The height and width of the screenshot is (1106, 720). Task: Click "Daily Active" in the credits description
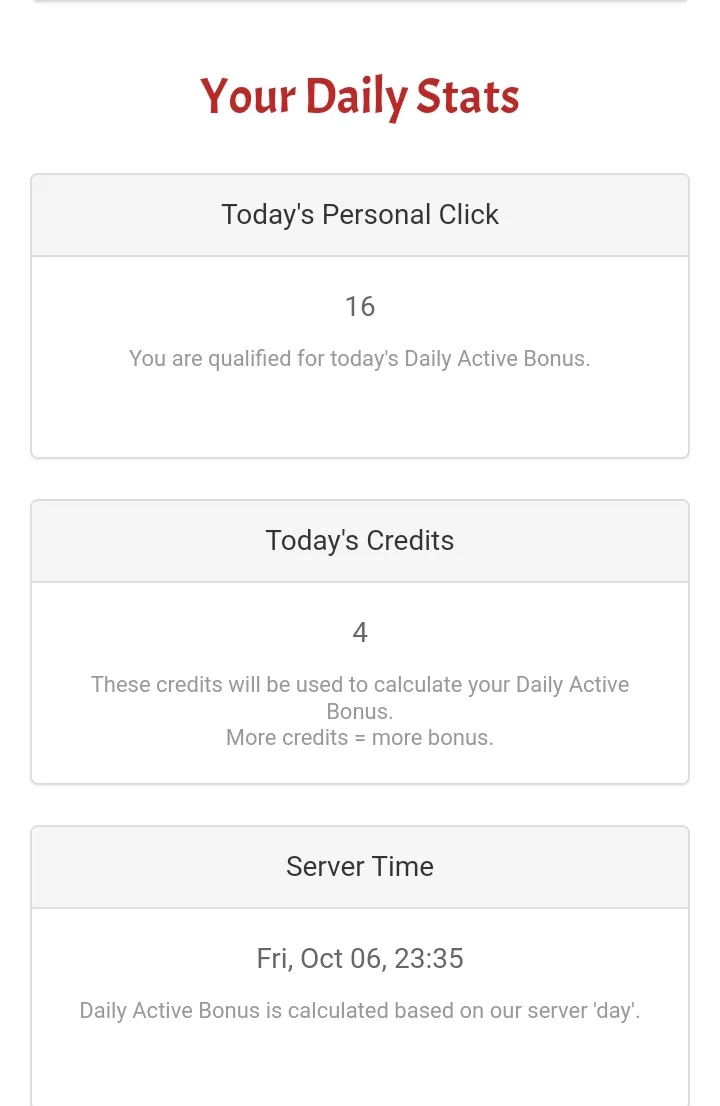572,685
